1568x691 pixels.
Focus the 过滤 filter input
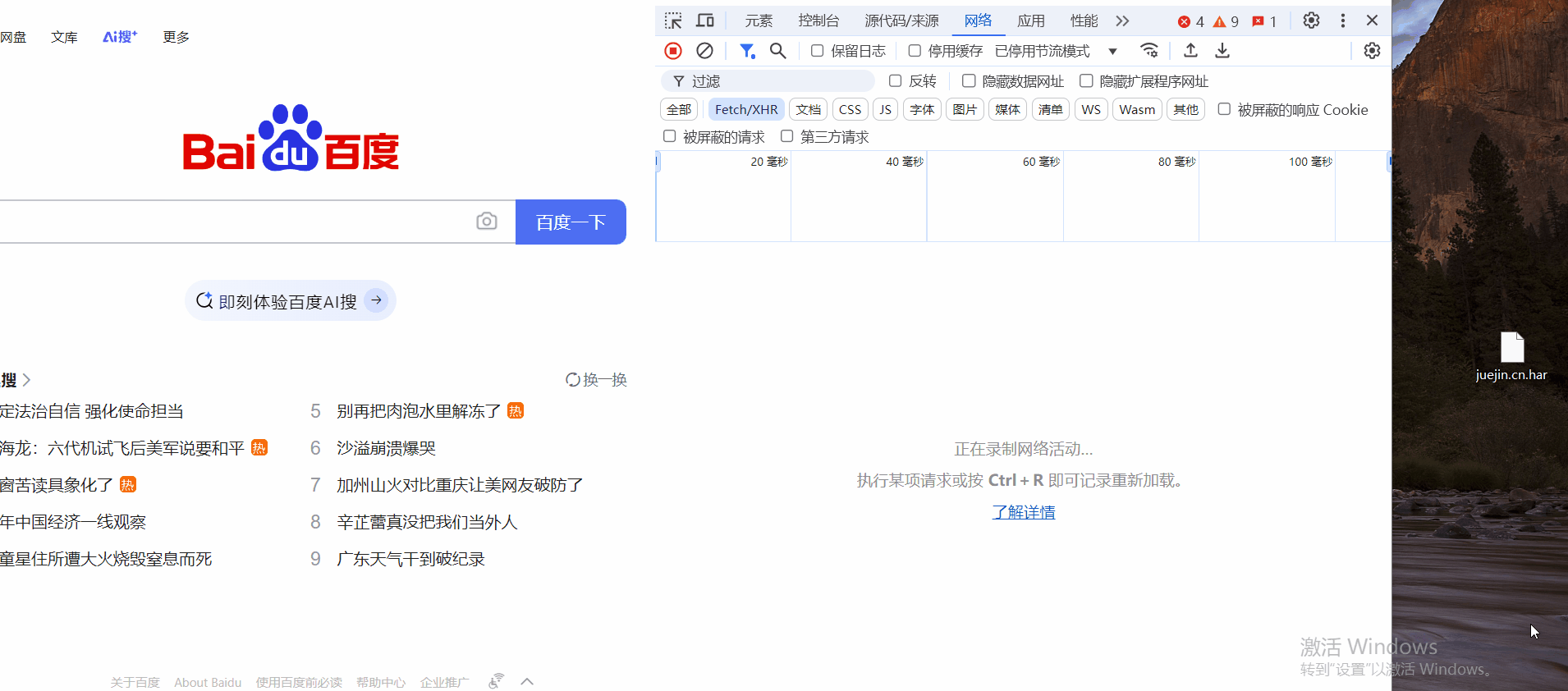click(768, 80)
